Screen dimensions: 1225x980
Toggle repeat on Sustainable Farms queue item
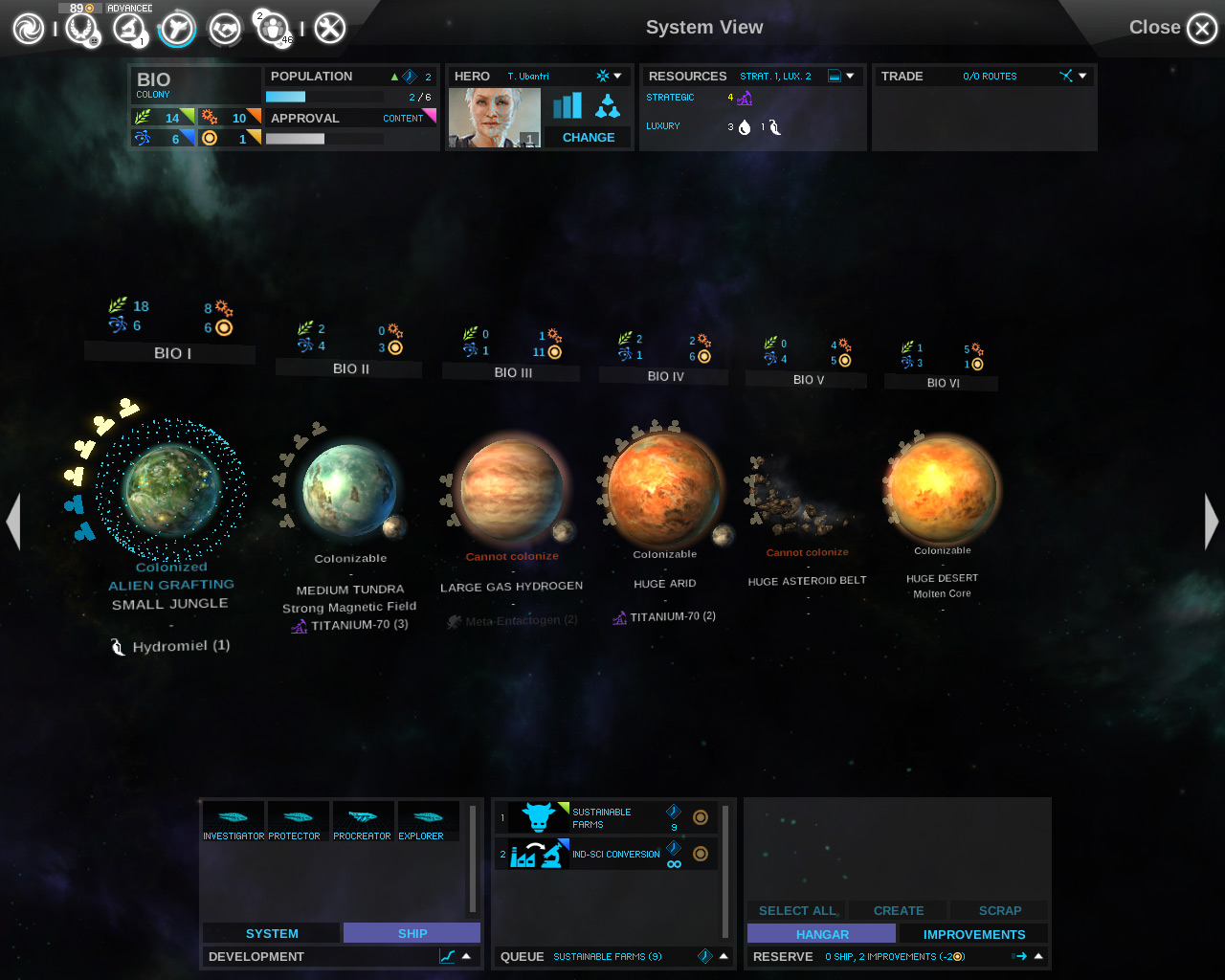[701, 817]
